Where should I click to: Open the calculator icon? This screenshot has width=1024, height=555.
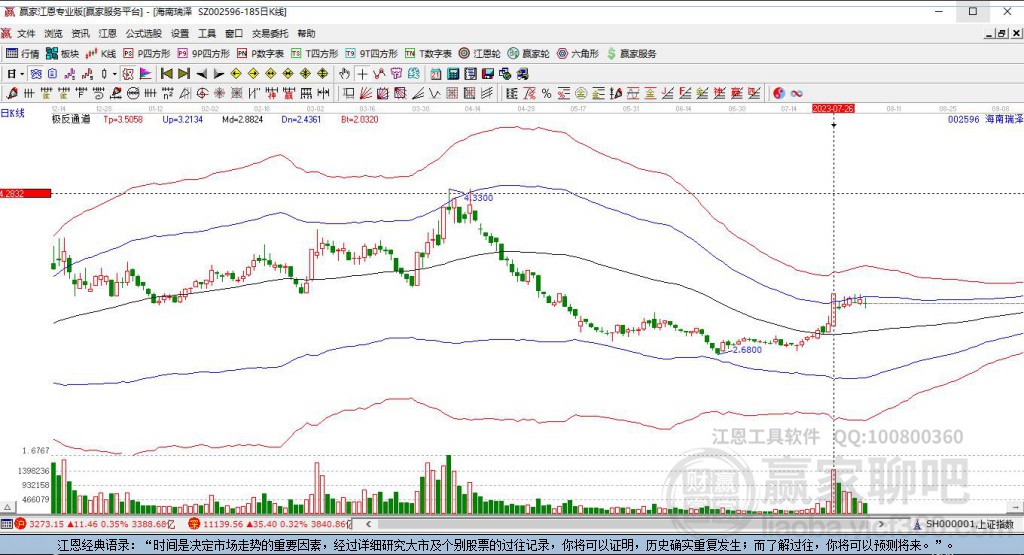(453, 74)
